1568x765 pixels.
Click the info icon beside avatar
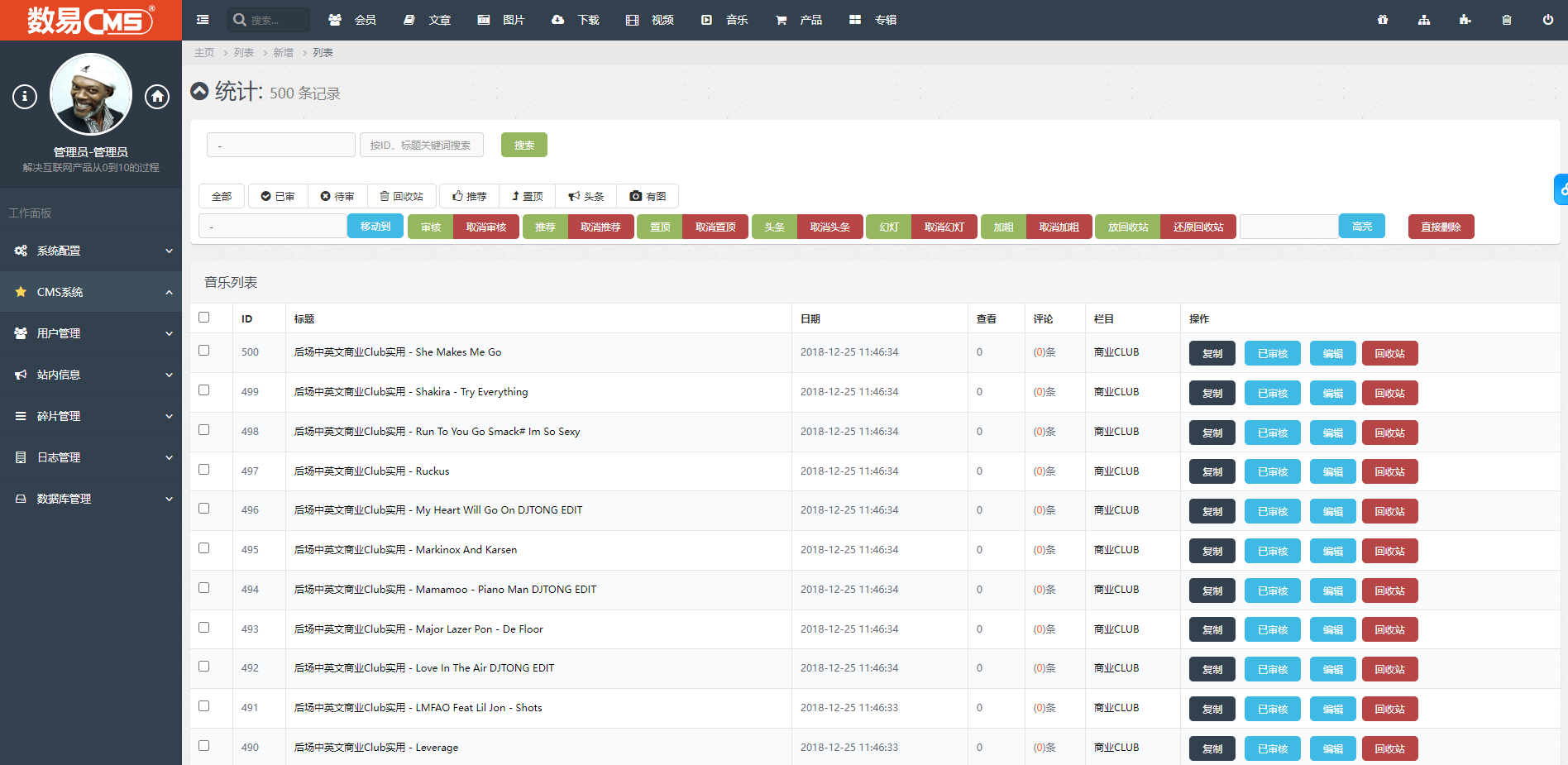pos(25,97)
